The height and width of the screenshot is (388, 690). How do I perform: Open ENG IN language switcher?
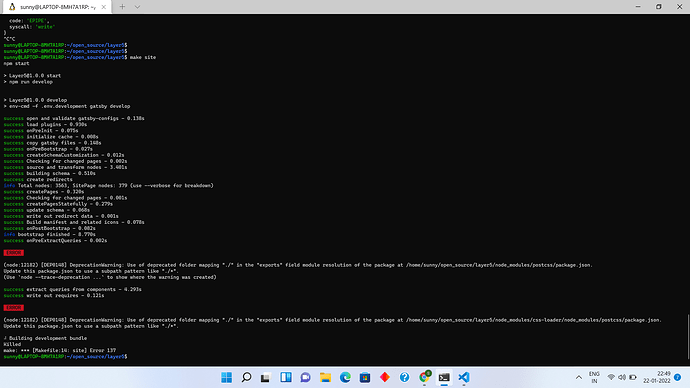594,377
